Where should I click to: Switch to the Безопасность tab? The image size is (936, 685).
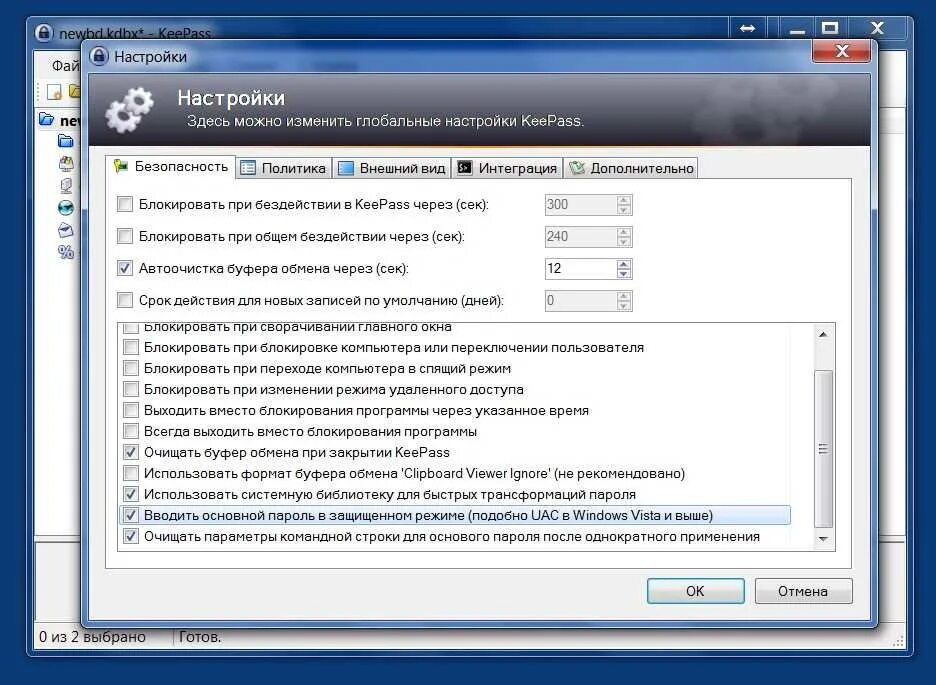[170, 166]
